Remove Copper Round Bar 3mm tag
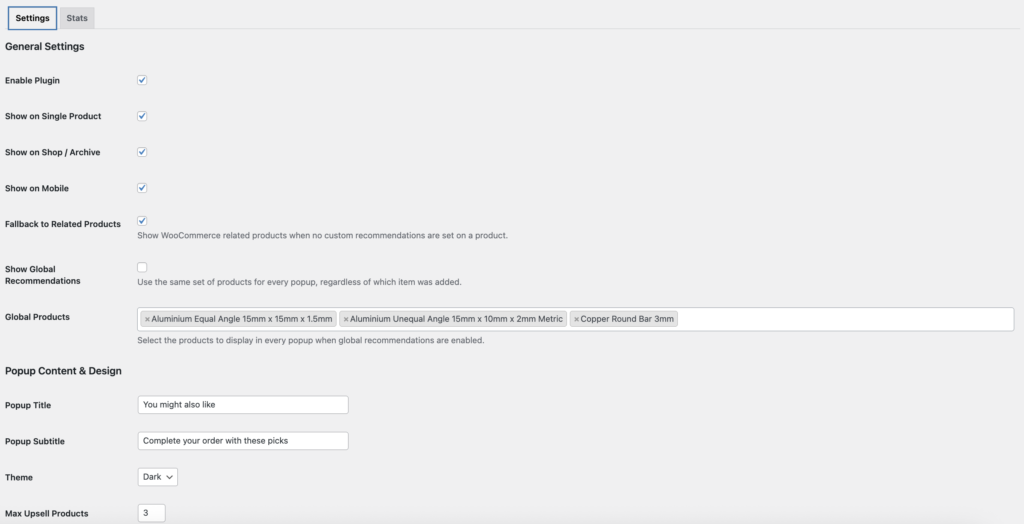This screenshot has width=1024, height=524. coord(577,319)
